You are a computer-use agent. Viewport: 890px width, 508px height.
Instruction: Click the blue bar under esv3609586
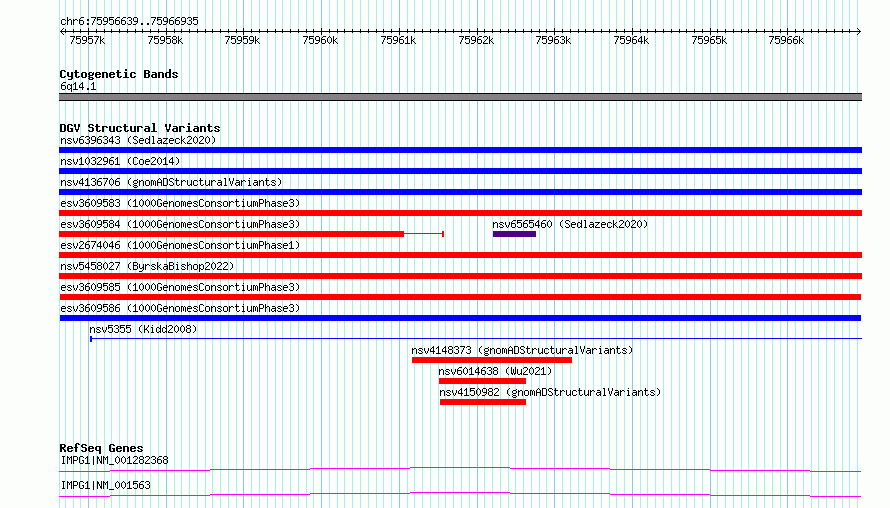460,318
